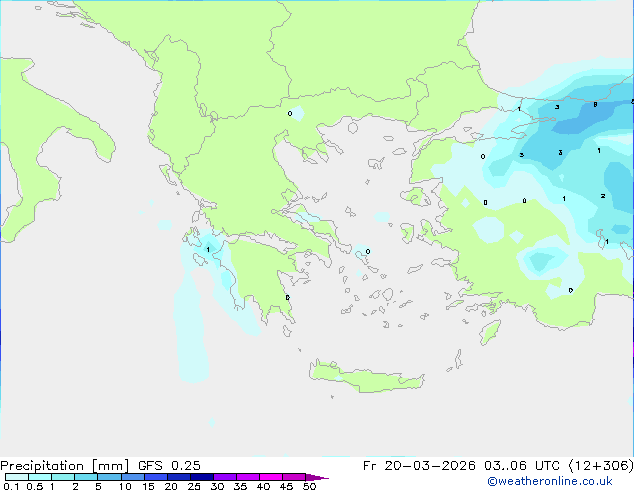Click the "40" legend scale label
Image resolution: width=634 pixels, height=490 pixels.
pos(263,486)
